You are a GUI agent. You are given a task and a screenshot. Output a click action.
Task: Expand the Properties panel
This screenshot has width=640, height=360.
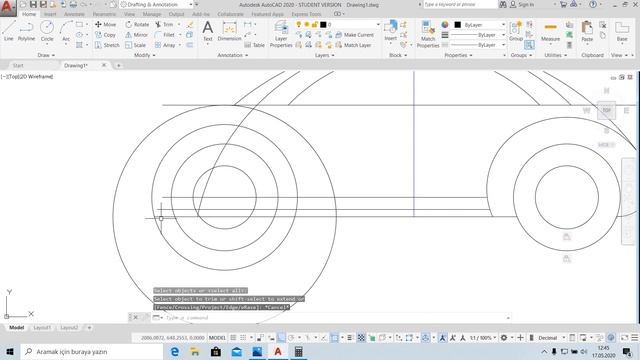pos(458,55)
